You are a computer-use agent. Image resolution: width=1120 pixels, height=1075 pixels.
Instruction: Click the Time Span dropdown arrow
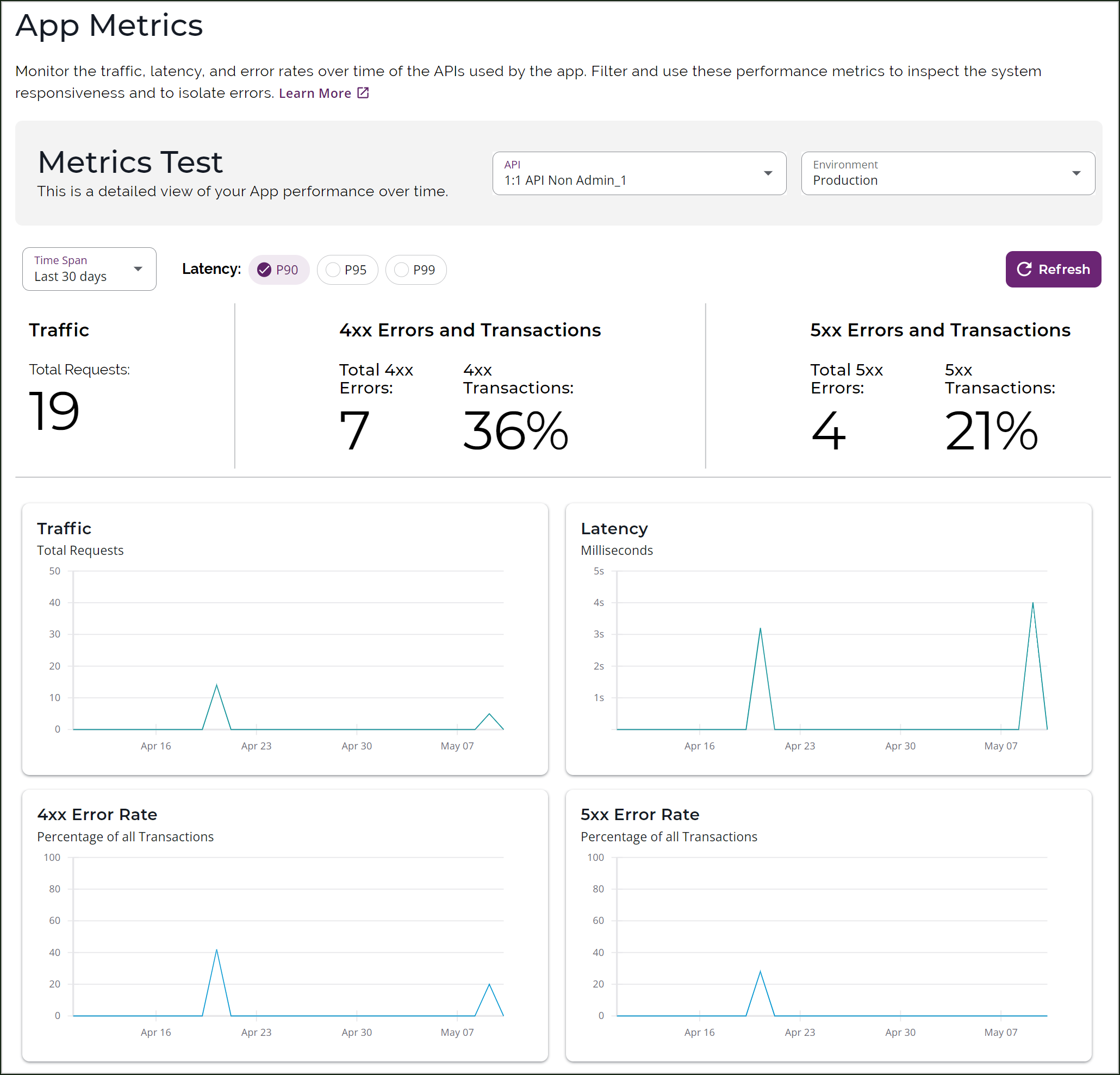coord(138,268)
